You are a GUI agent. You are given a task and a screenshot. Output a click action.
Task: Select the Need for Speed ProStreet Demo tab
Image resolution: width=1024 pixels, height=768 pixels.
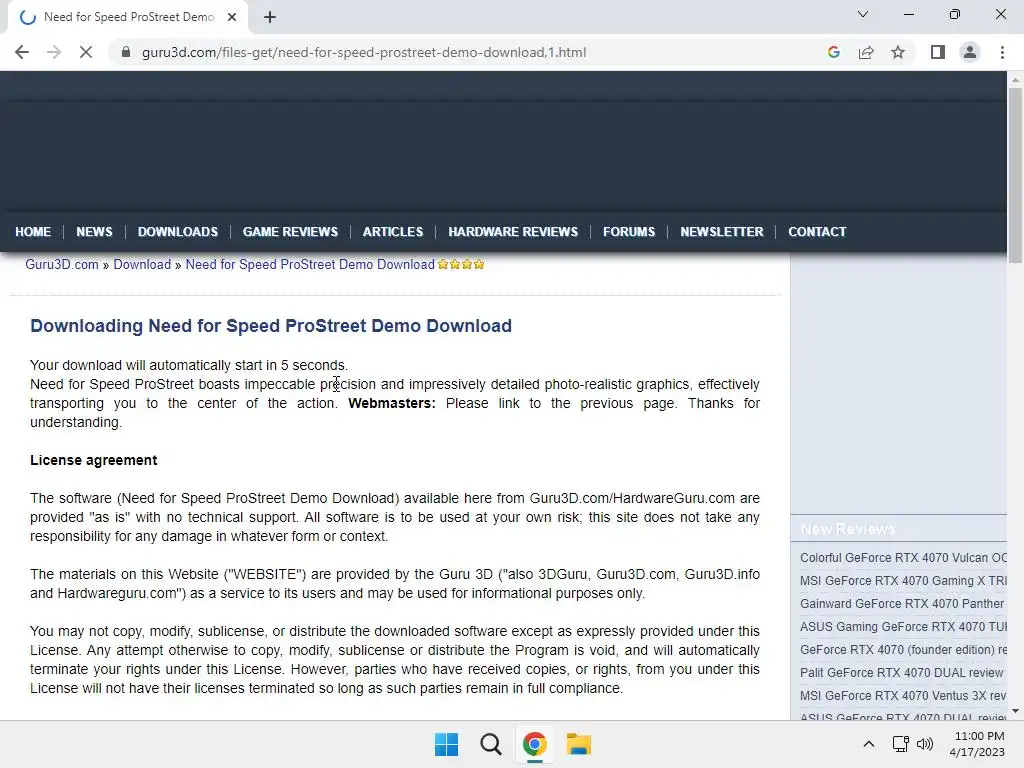(128, 18)
